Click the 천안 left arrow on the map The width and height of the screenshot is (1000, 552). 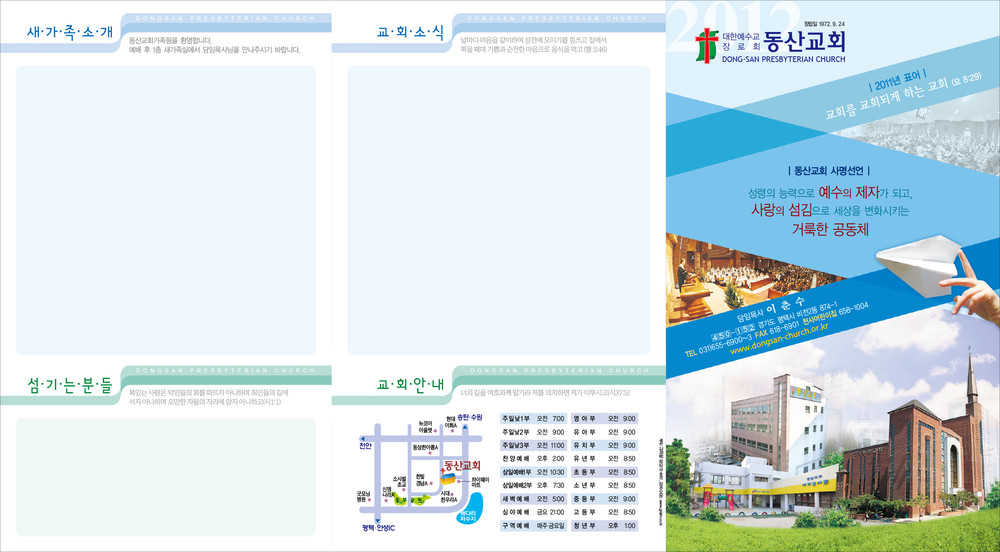point(363,436)
